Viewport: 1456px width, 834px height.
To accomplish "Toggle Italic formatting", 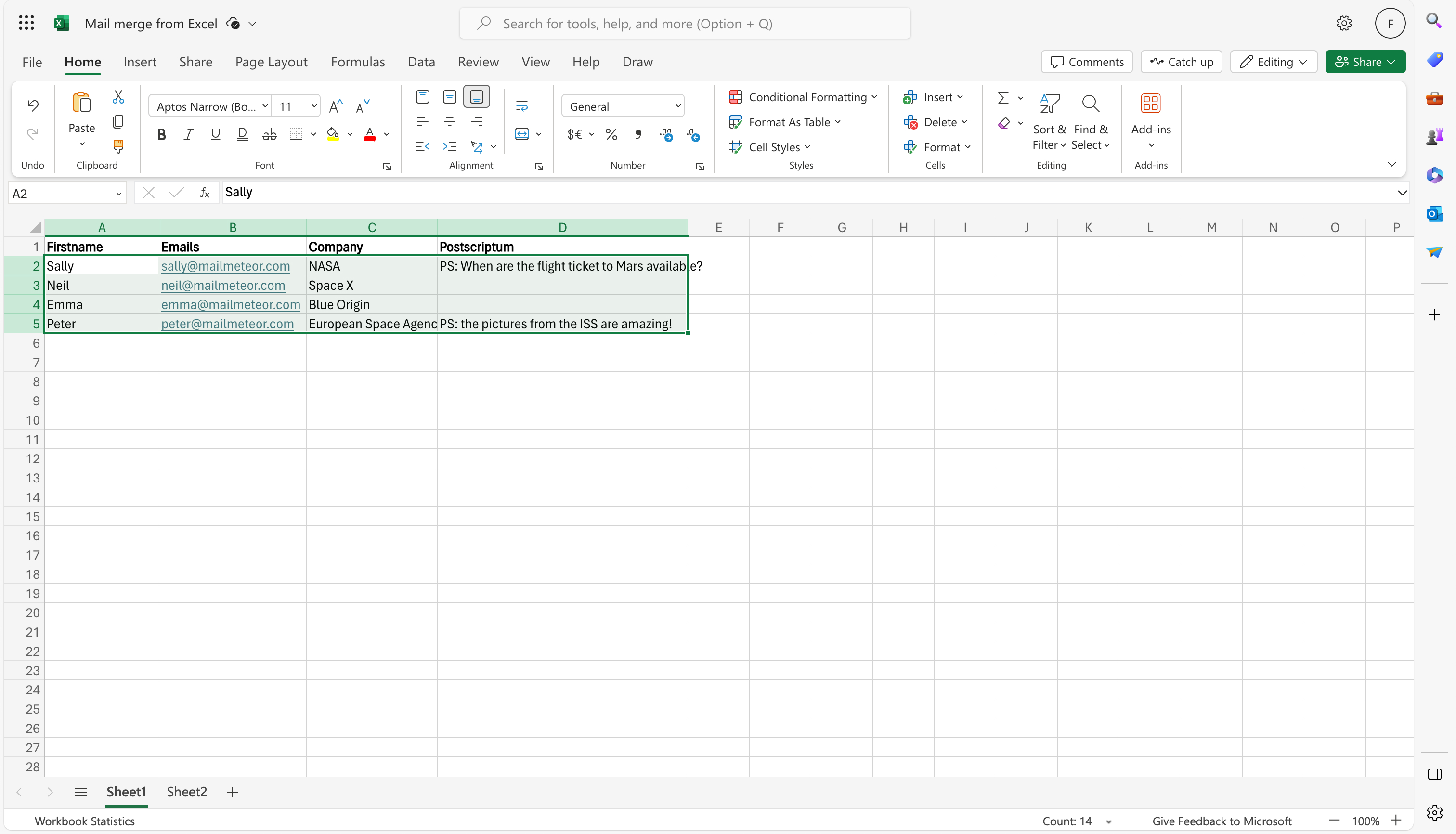I will 188,135.
